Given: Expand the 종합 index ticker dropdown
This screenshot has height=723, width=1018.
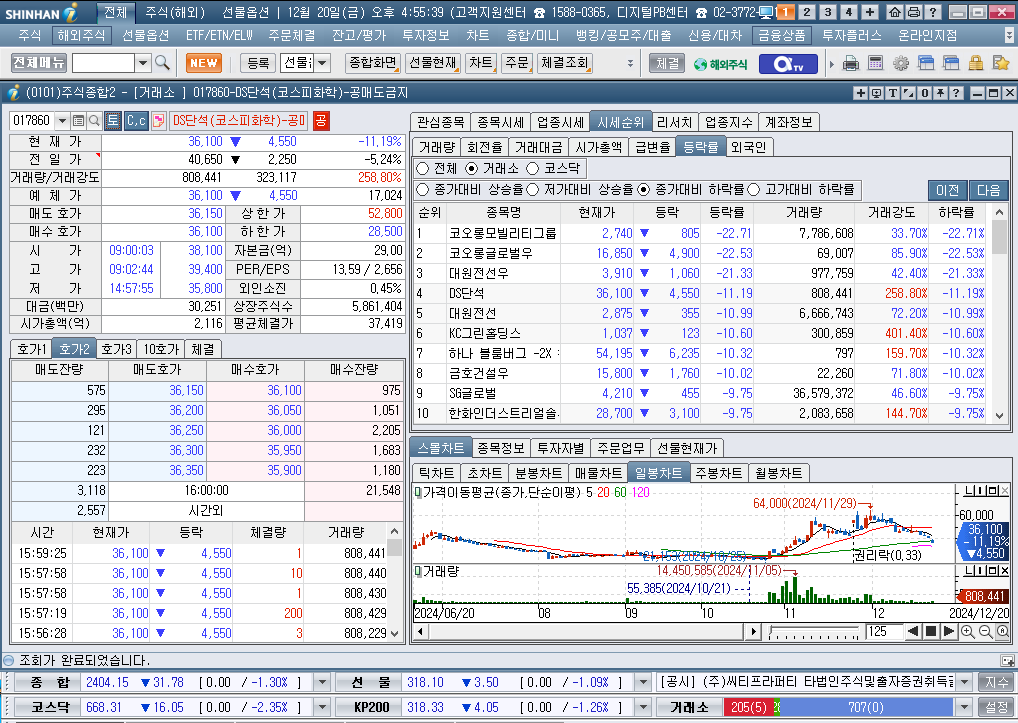Looking at the screenshot, I should click(321, 682).
